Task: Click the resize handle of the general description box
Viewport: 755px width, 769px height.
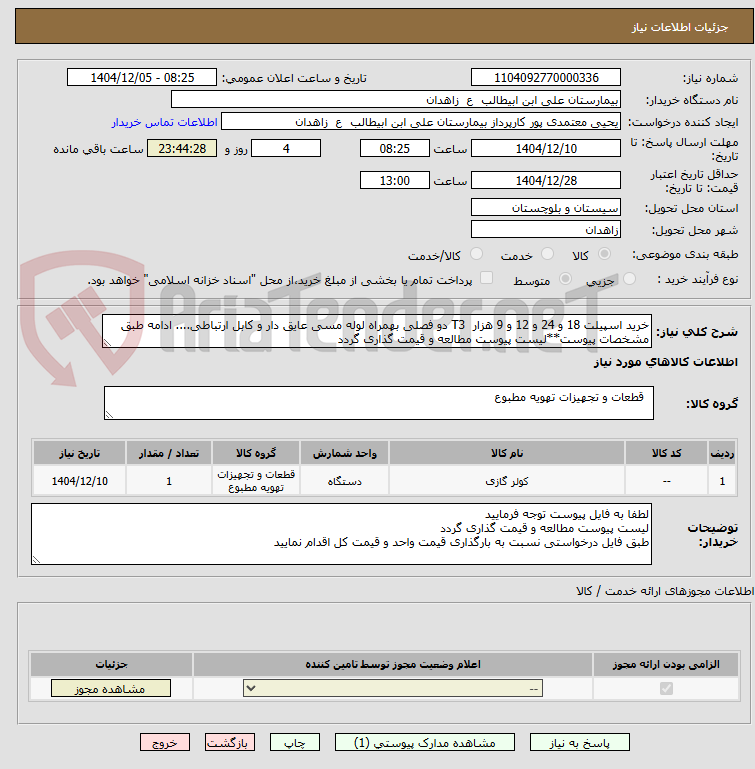Action: (107, 343)
